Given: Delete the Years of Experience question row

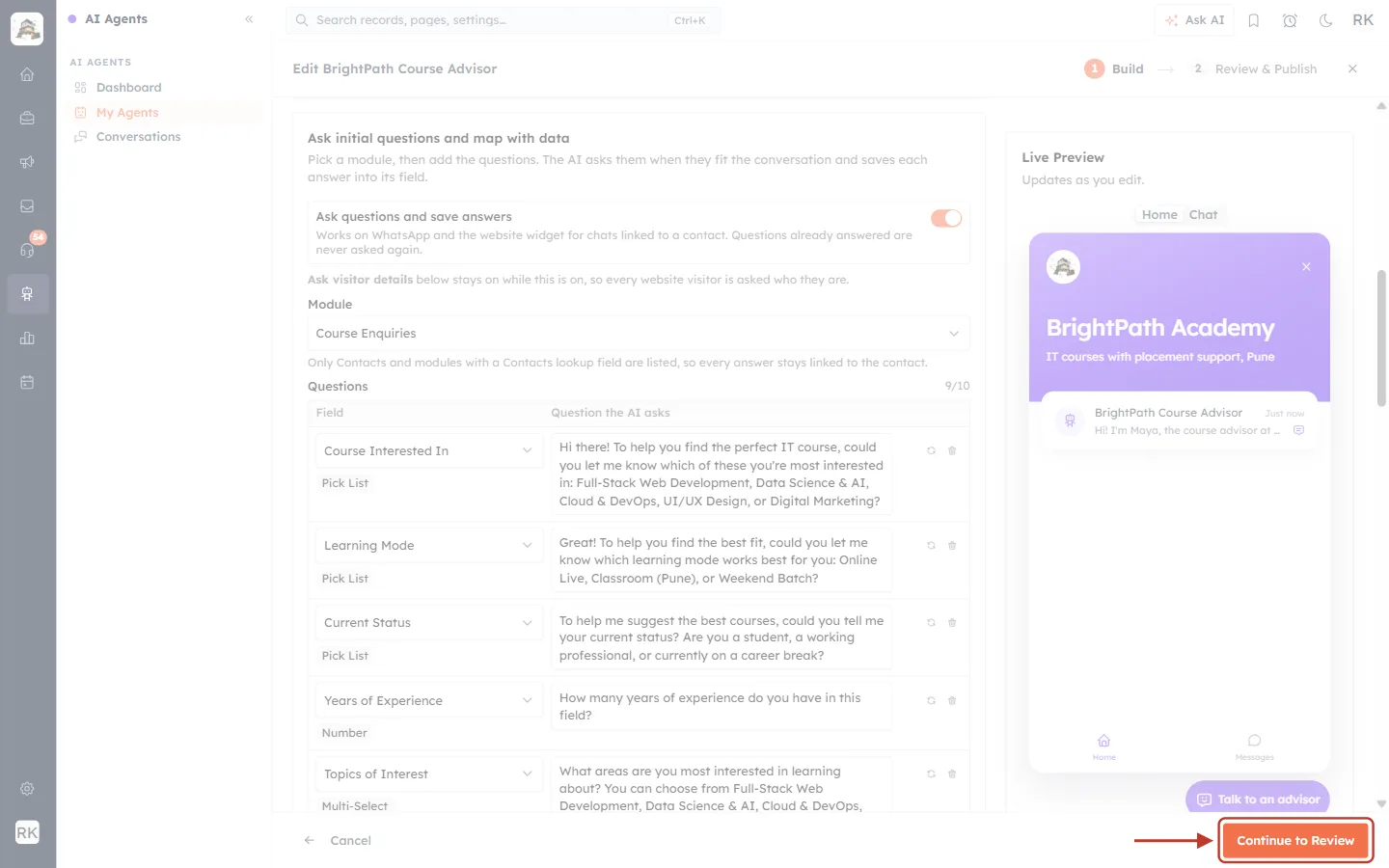Looking at the screenshot, I should [952, 700].
